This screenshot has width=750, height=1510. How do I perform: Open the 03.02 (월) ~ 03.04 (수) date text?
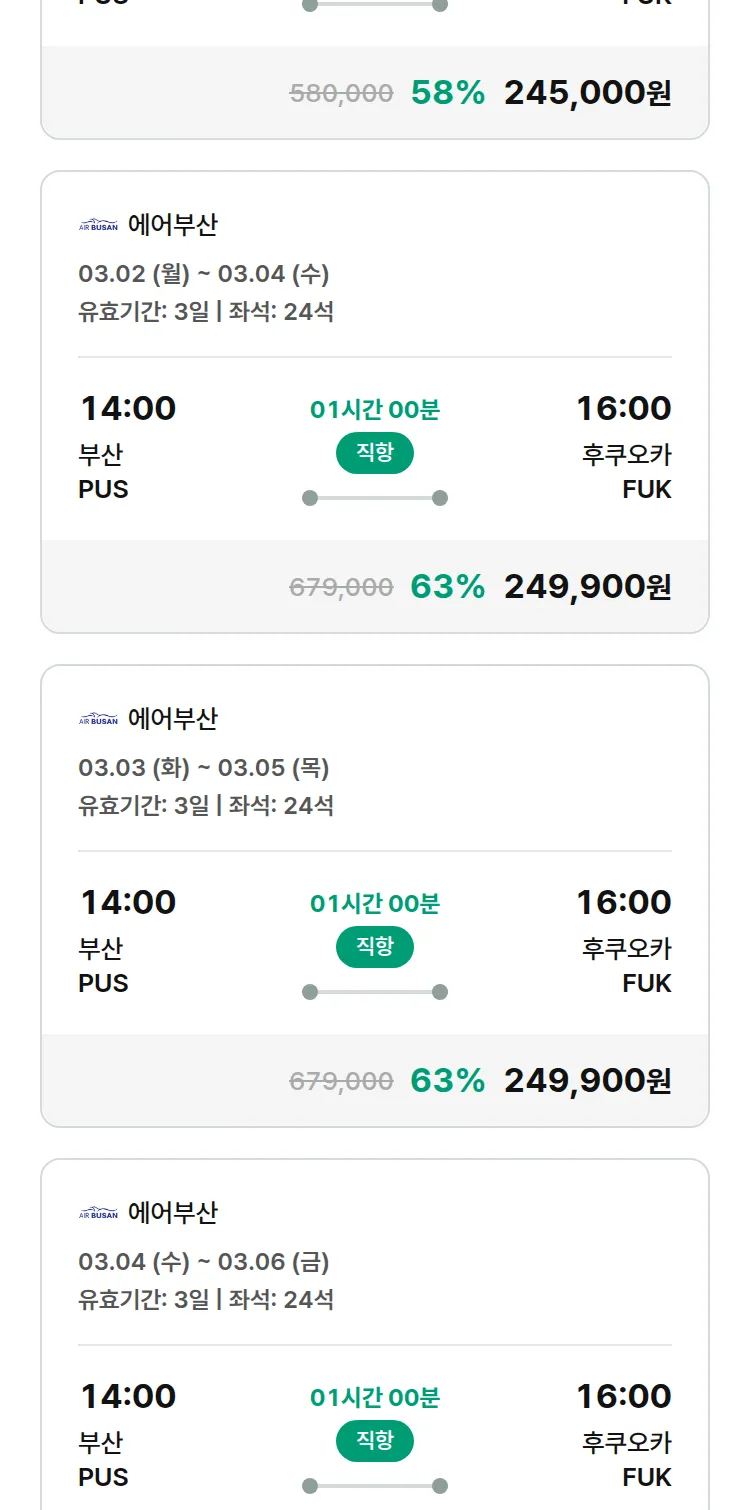[x=204, y=274]
